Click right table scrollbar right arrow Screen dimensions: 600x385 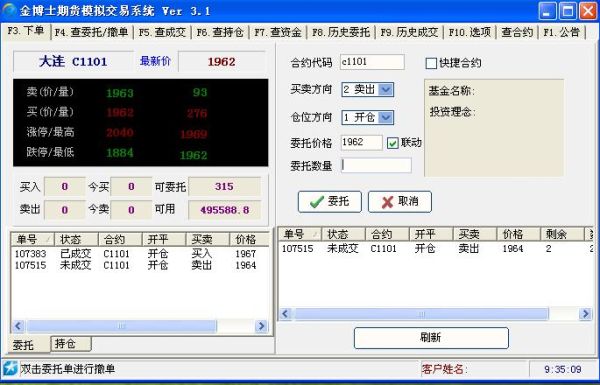point(585,314)
